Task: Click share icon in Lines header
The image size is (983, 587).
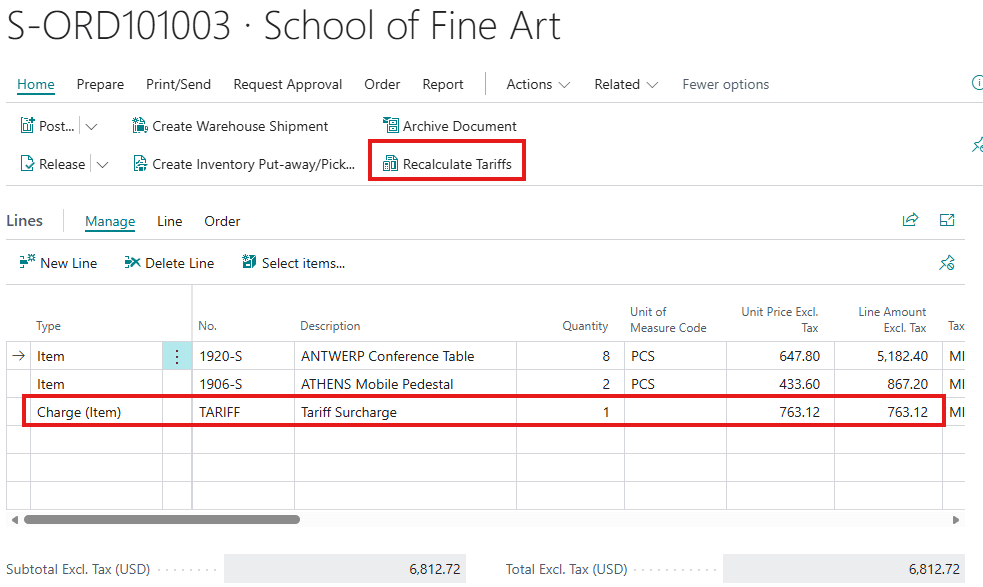Action: pyautogui.click(x=910, y=221)
